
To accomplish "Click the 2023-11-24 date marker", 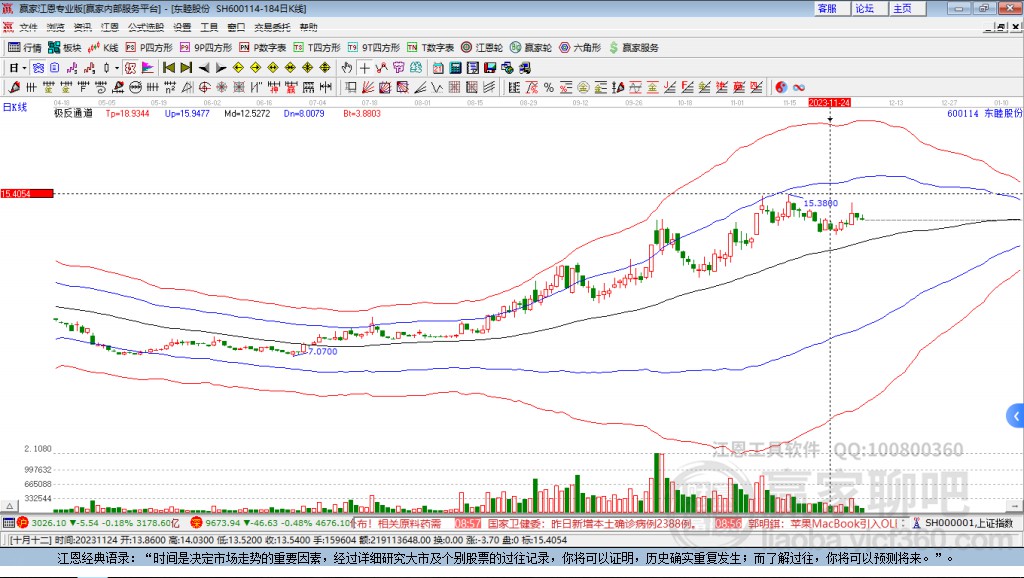I will tap(829, 103).
